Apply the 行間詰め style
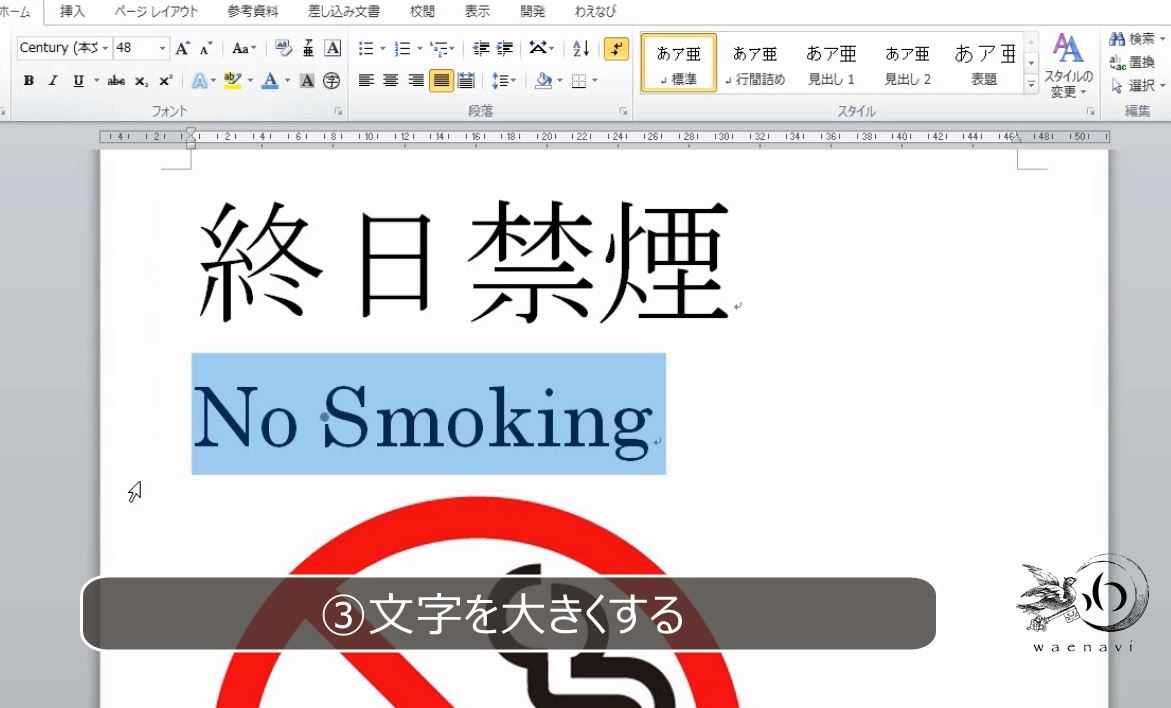Image resolution: width=1171 pixels, height=708 pixels. tap(755, 63)
